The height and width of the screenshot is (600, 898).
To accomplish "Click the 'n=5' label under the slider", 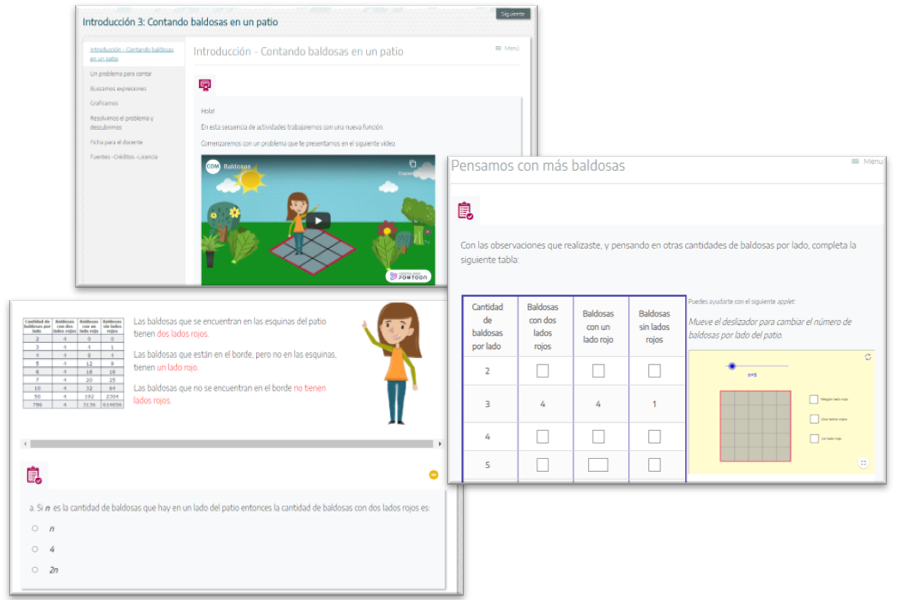I will (x=752, y=375).
